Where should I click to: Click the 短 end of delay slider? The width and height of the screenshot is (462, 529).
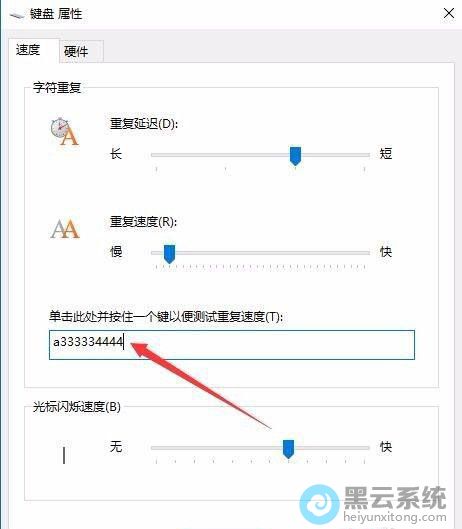(386, 154)
